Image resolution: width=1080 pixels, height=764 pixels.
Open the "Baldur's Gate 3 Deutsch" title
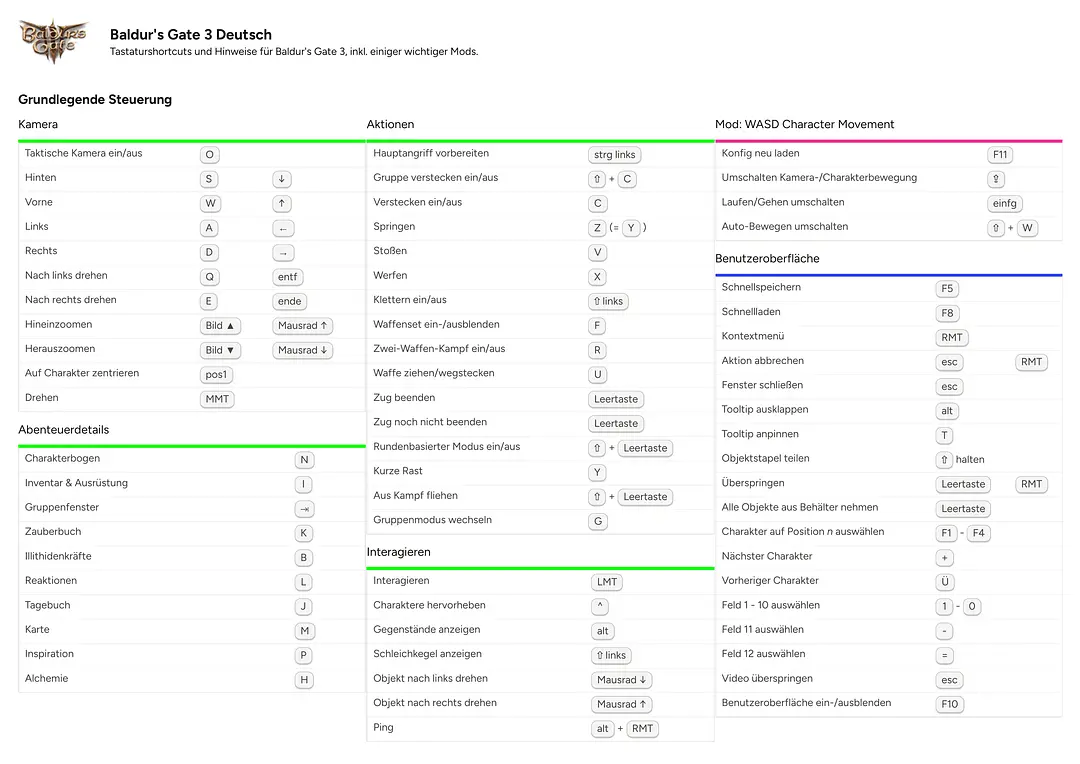[x=190, y=35]
